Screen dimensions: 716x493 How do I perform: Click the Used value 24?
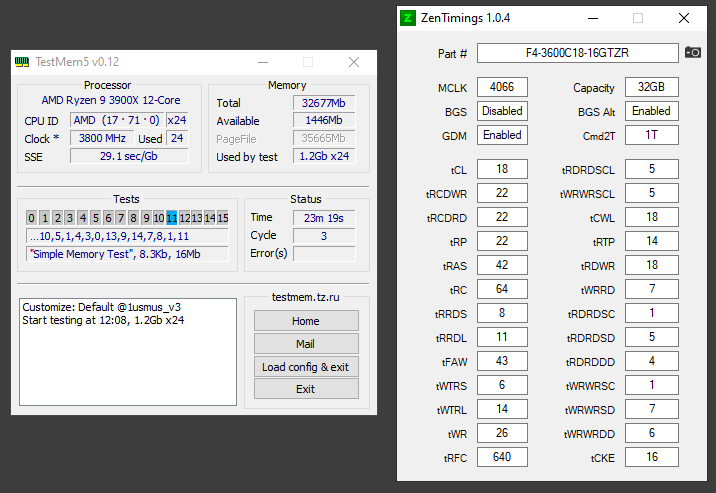[x=177, y=138]
